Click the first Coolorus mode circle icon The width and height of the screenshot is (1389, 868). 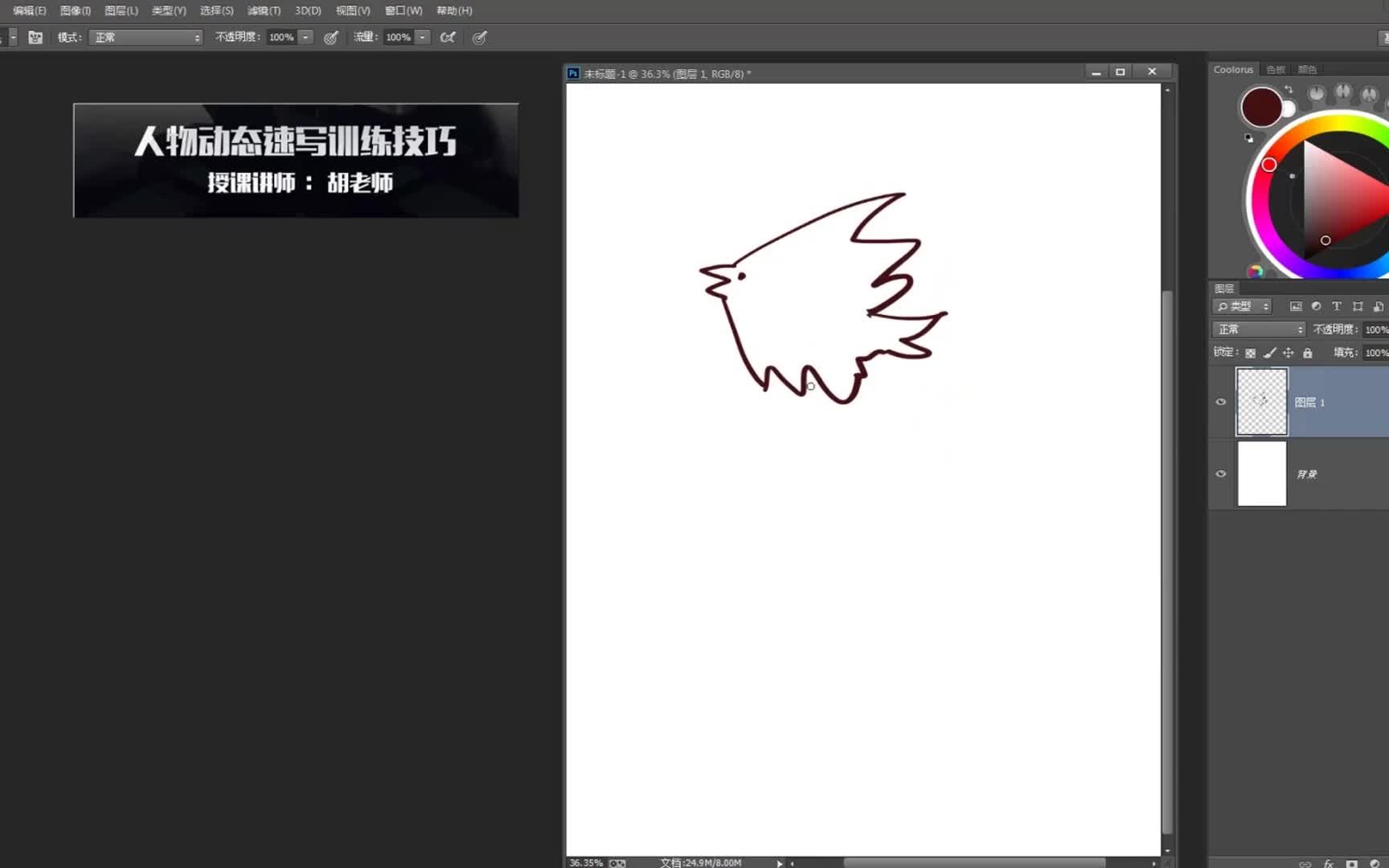click(x=1316, y=94)
